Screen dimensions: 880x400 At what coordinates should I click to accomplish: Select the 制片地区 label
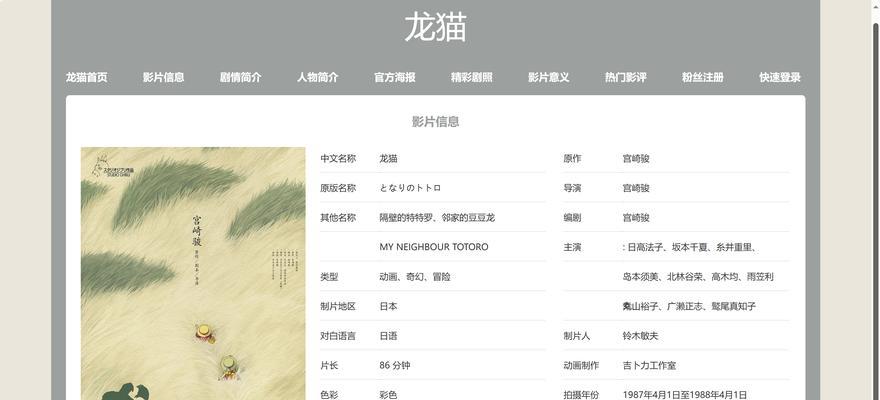[x=338, y=306]
